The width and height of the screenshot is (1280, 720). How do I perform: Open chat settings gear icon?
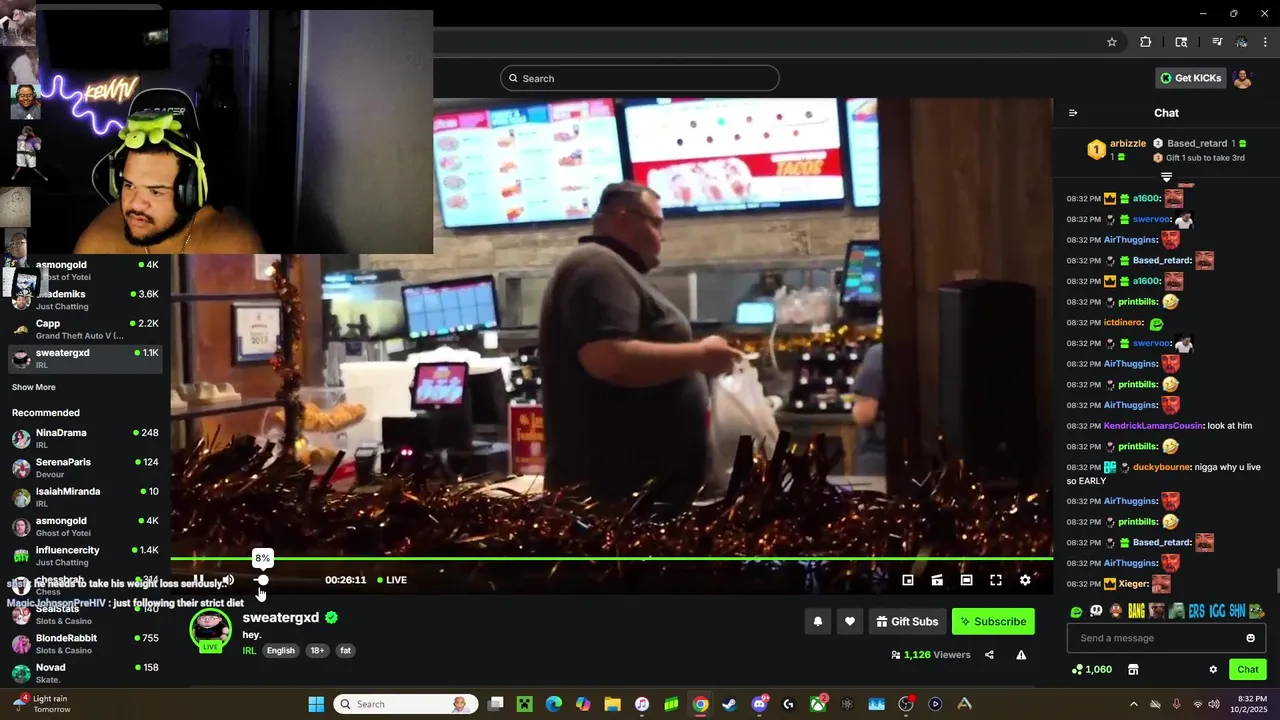click(1213, 669)
